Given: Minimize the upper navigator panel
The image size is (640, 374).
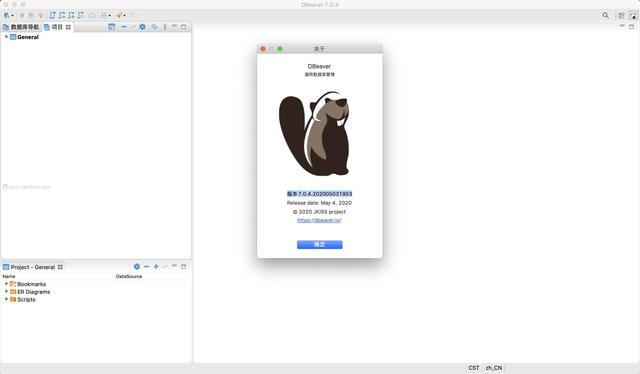Looking at the screenshot, I should (x=174, y=26).
